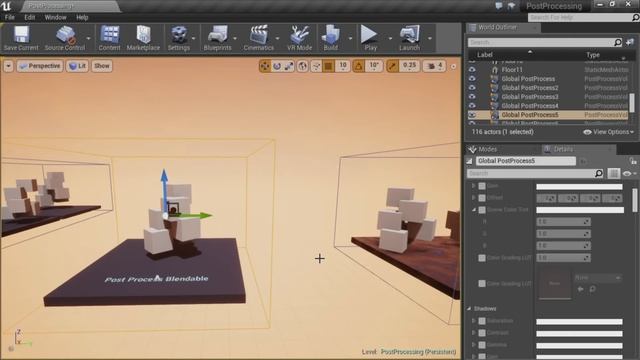Screen dimensions: 640x360
Task: Select the rotate gizmo mode icon
Action: pos(277,66)
